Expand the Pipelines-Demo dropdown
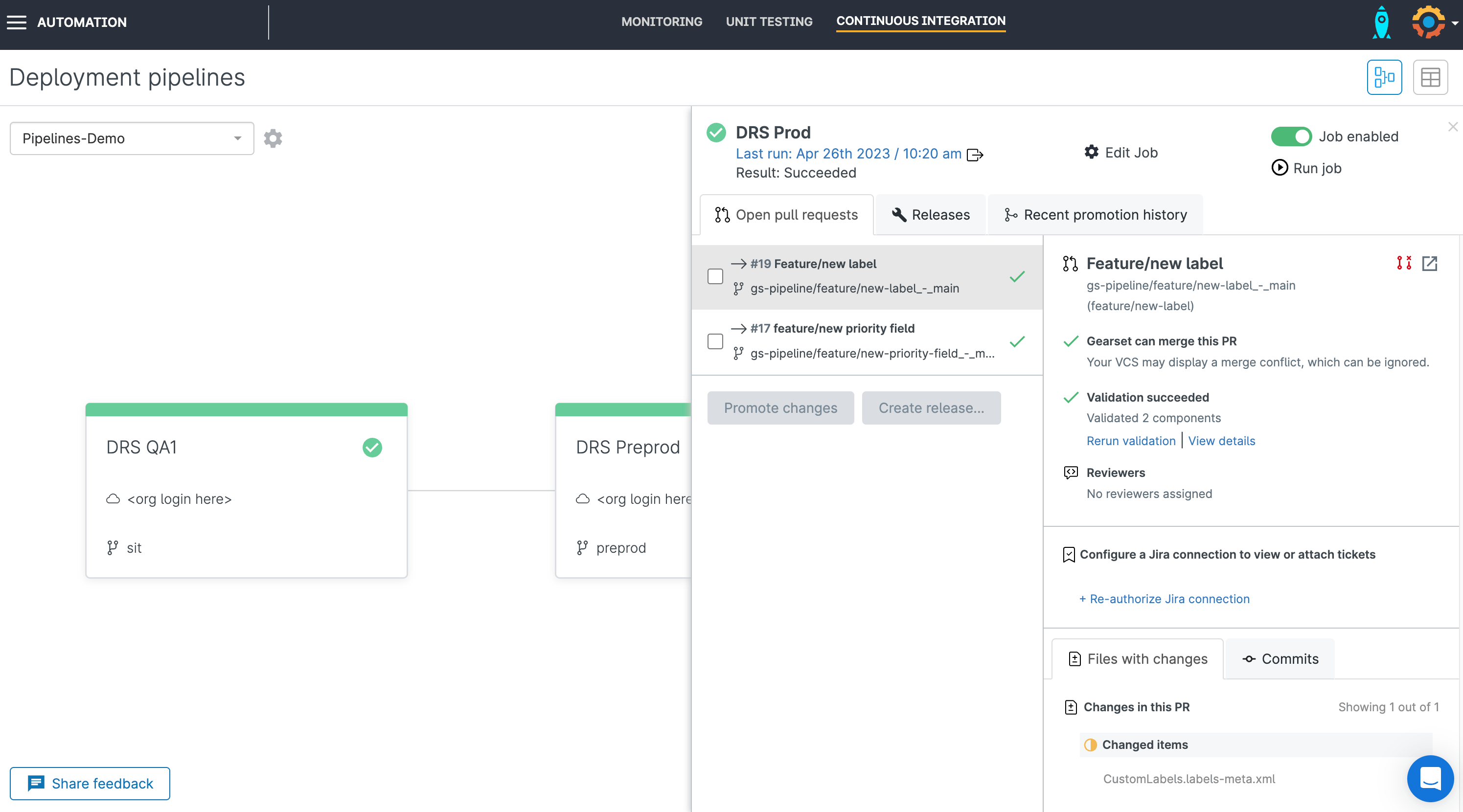This screenshot has height=812, width=1463. click(132, 138)
